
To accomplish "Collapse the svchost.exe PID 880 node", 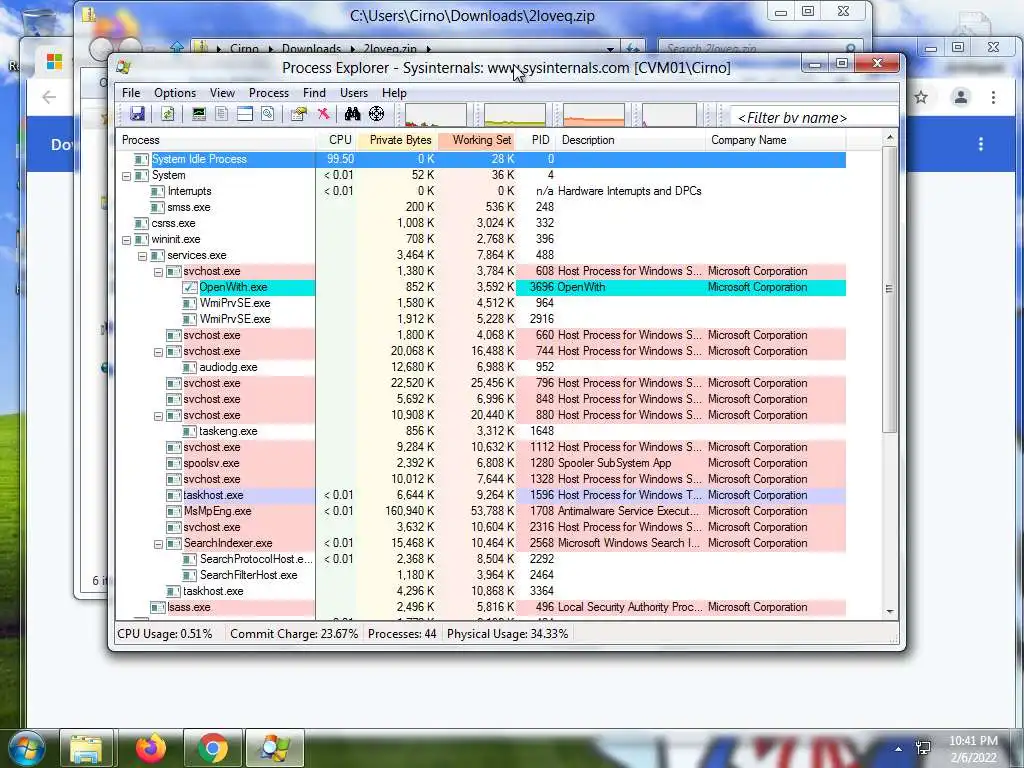I will pyautogui.click(x=158, y=415).
